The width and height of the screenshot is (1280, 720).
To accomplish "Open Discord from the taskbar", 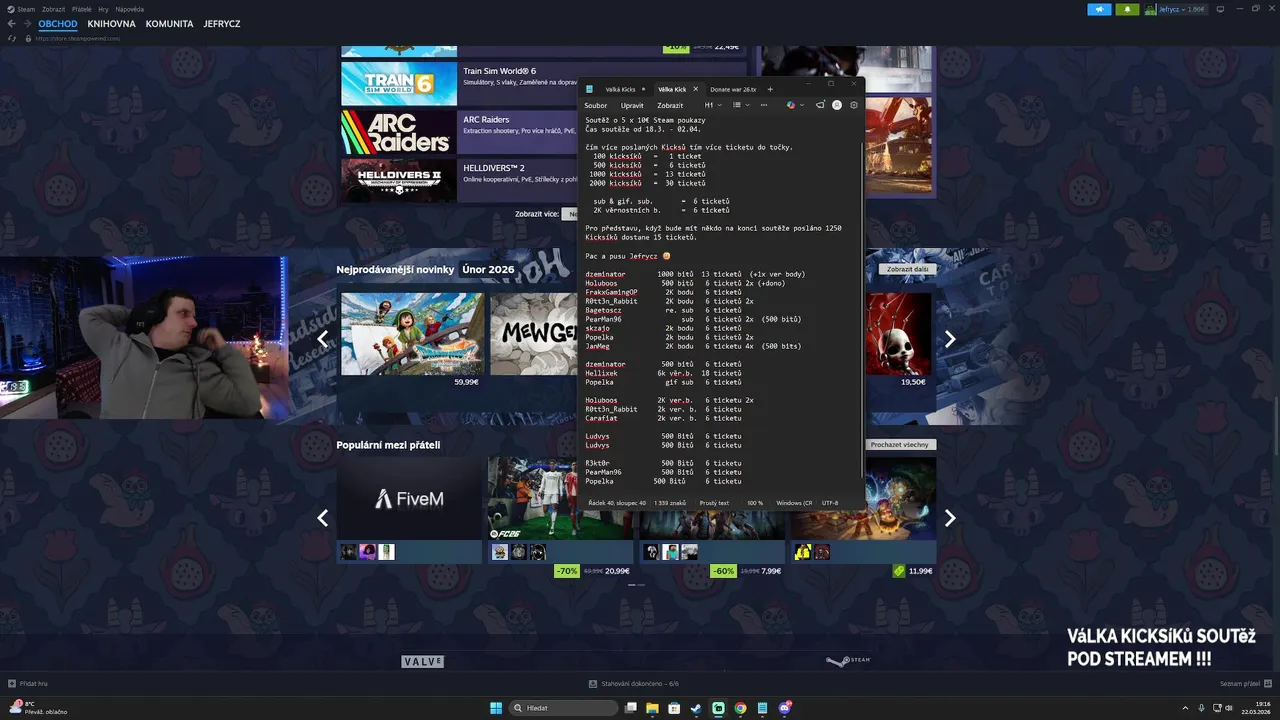I will [x=785, y=708].
